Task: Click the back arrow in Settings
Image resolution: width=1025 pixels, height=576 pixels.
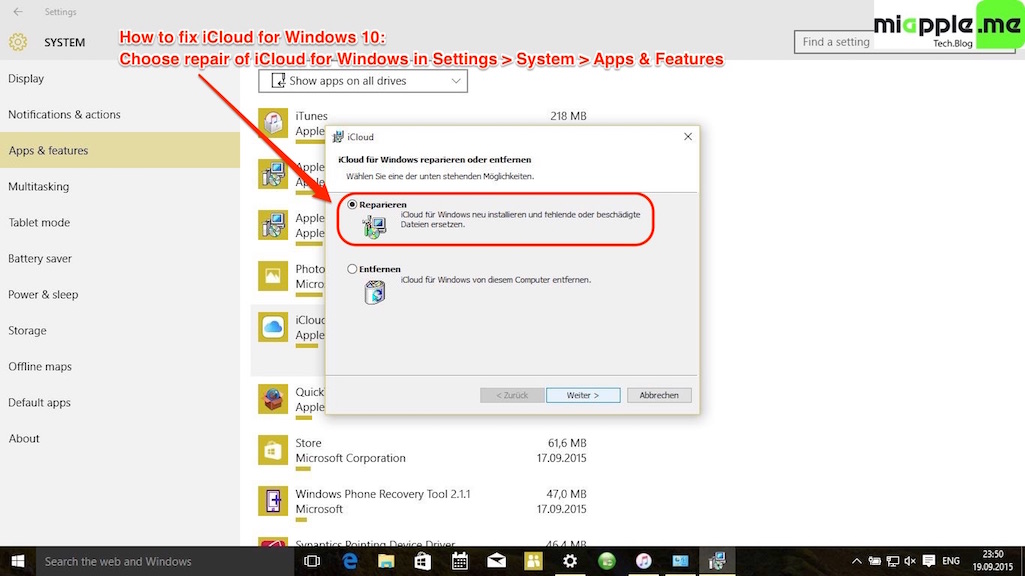Action: click(x=18, y=12)
